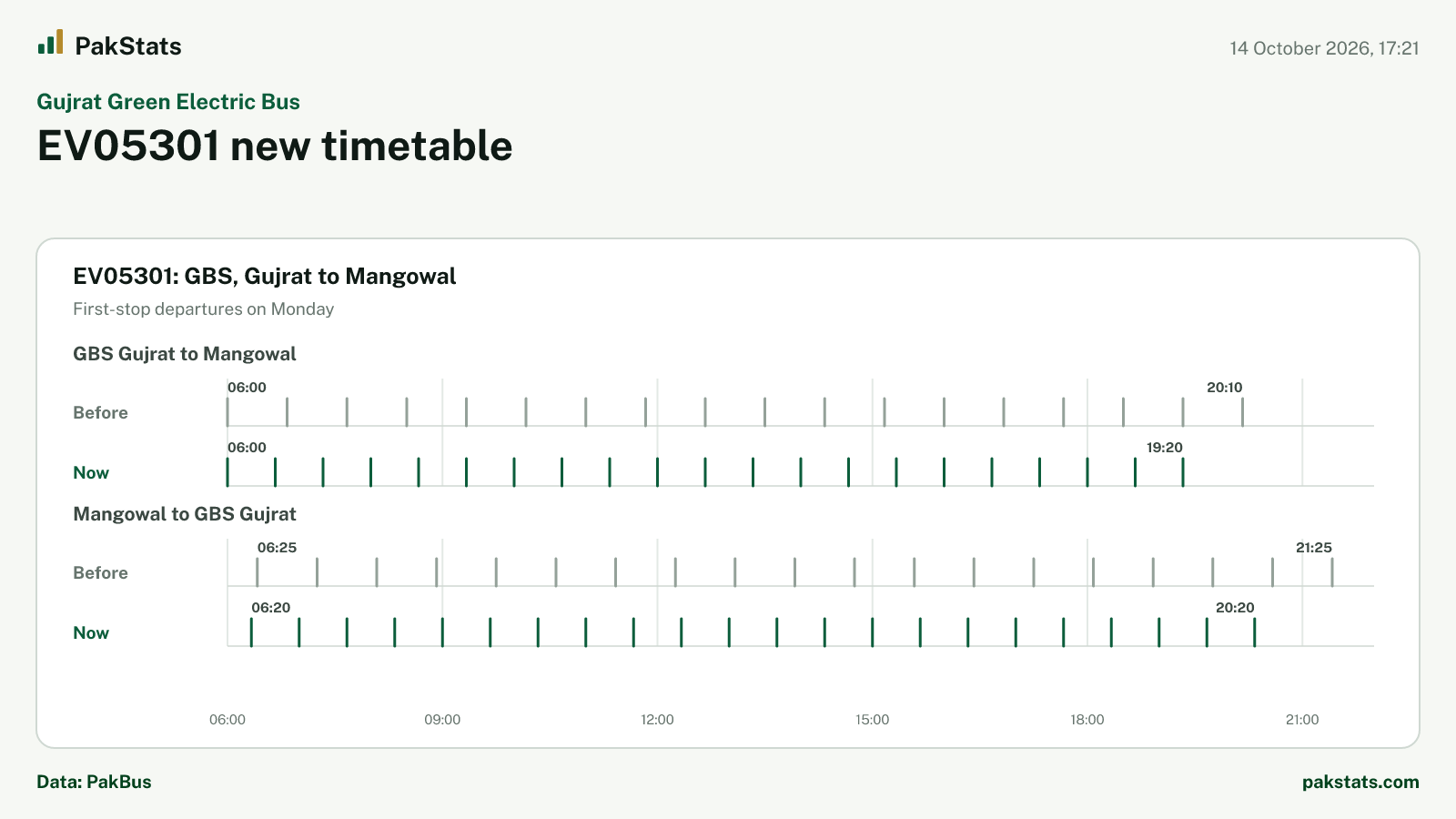Click the 18:00 axis time label
This screenshot has width=1456, height=819.
pos(1087,720)
